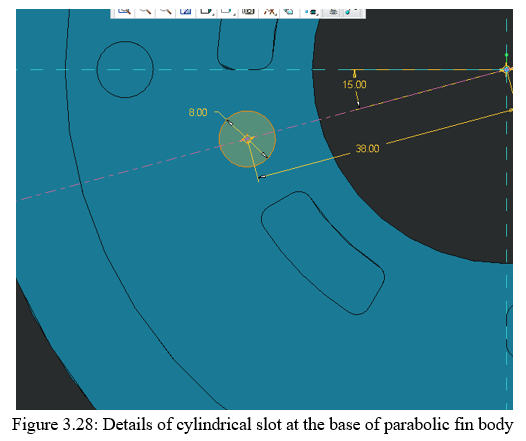Open the display style dropdown arrow

(213, 14)
